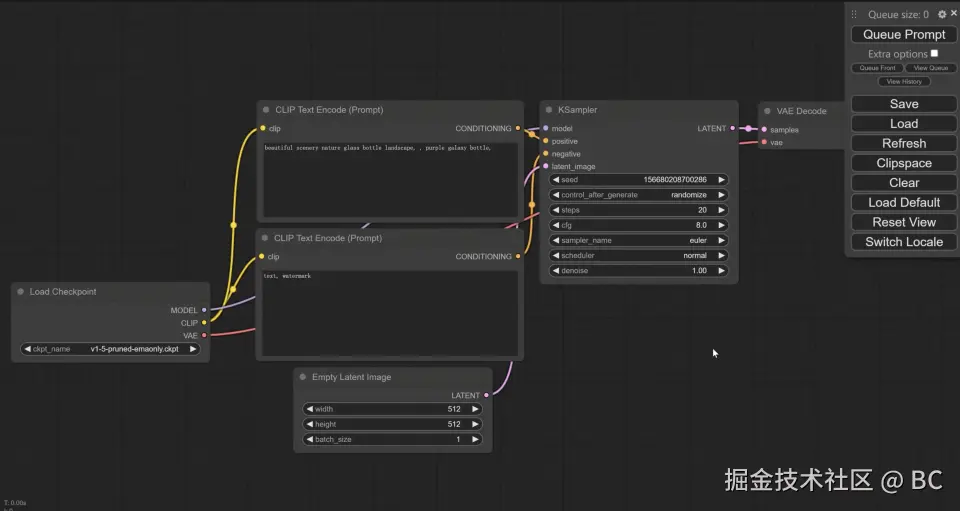Increase height with right arrow

coord(475,424)
